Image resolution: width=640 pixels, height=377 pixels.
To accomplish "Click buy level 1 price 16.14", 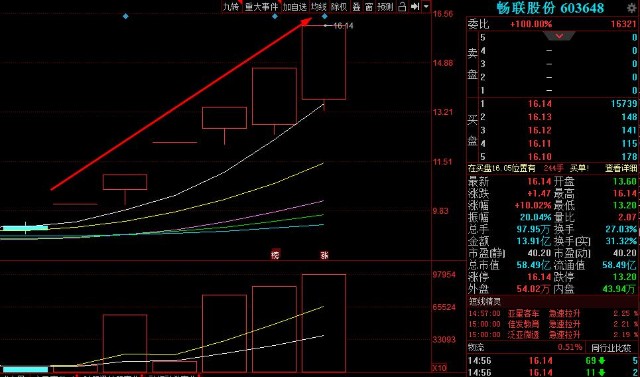I will click(540, 104).
